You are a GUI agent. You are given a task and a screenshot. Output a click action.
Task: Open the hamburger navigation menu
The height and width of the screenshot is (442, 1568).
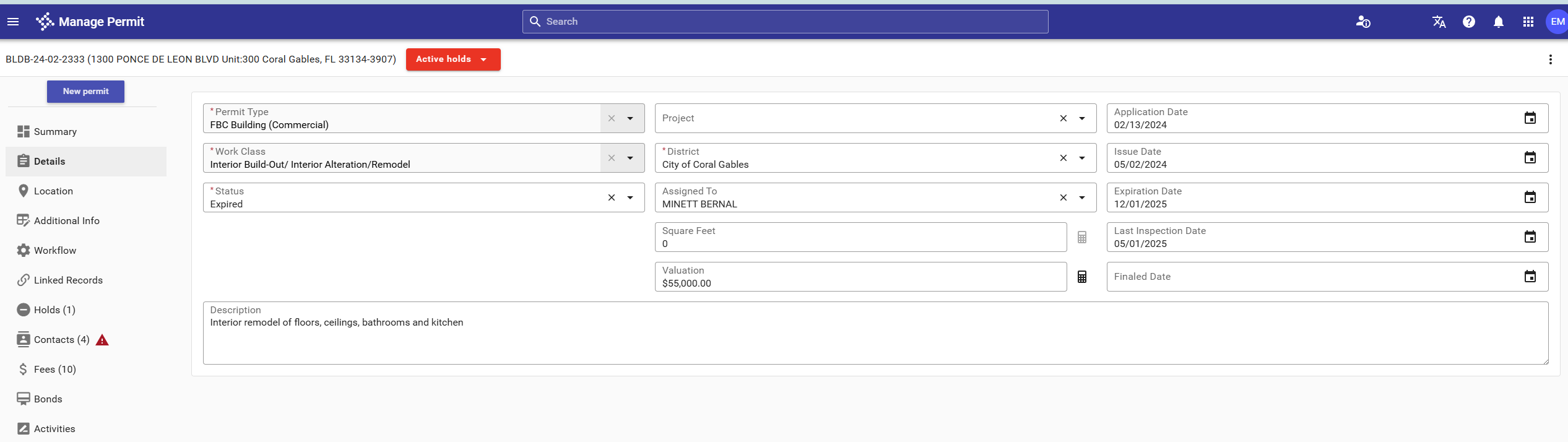tap(13, 22)
